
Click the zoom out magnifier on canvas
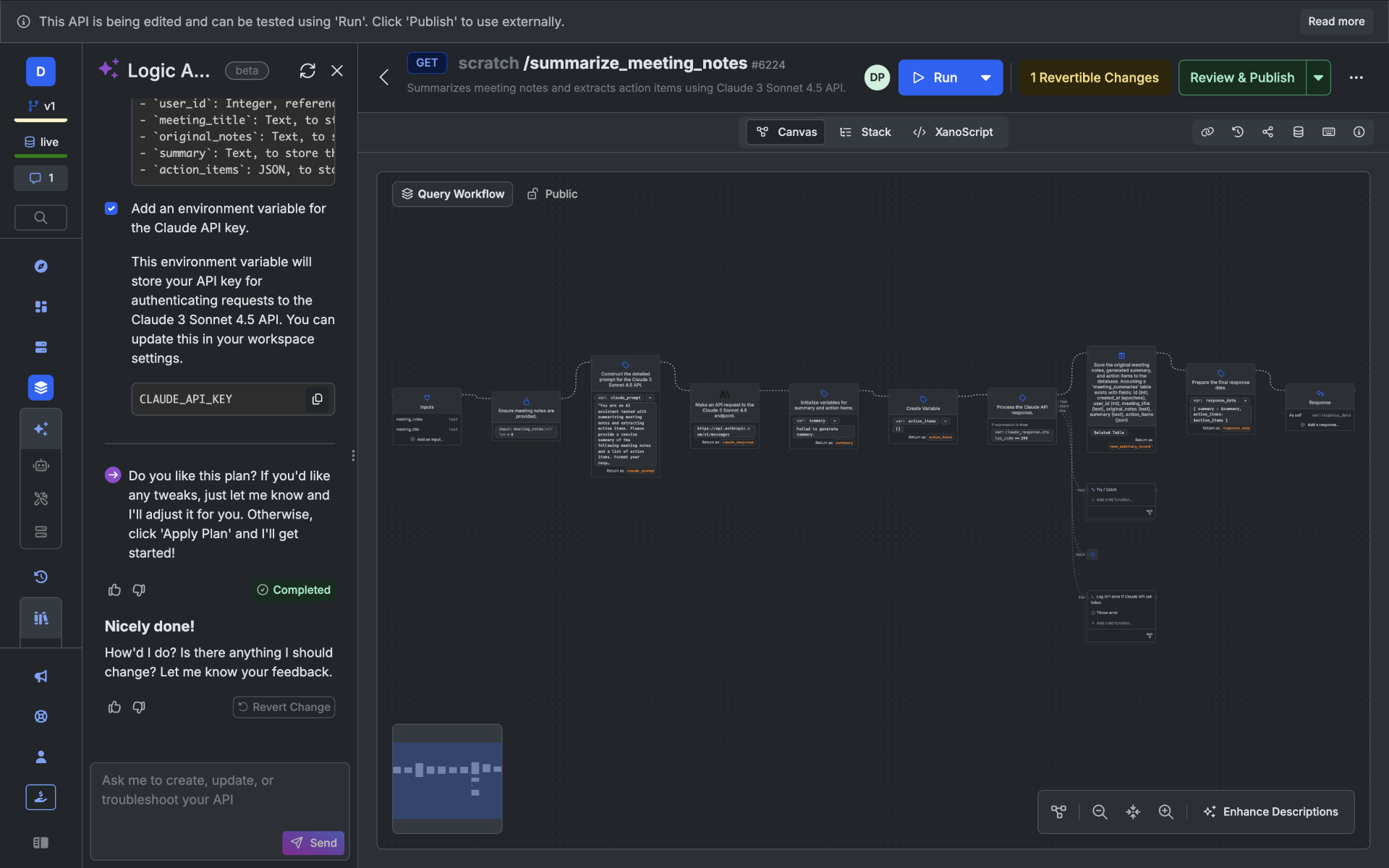pyautogui.click(x=1100, y=812)
